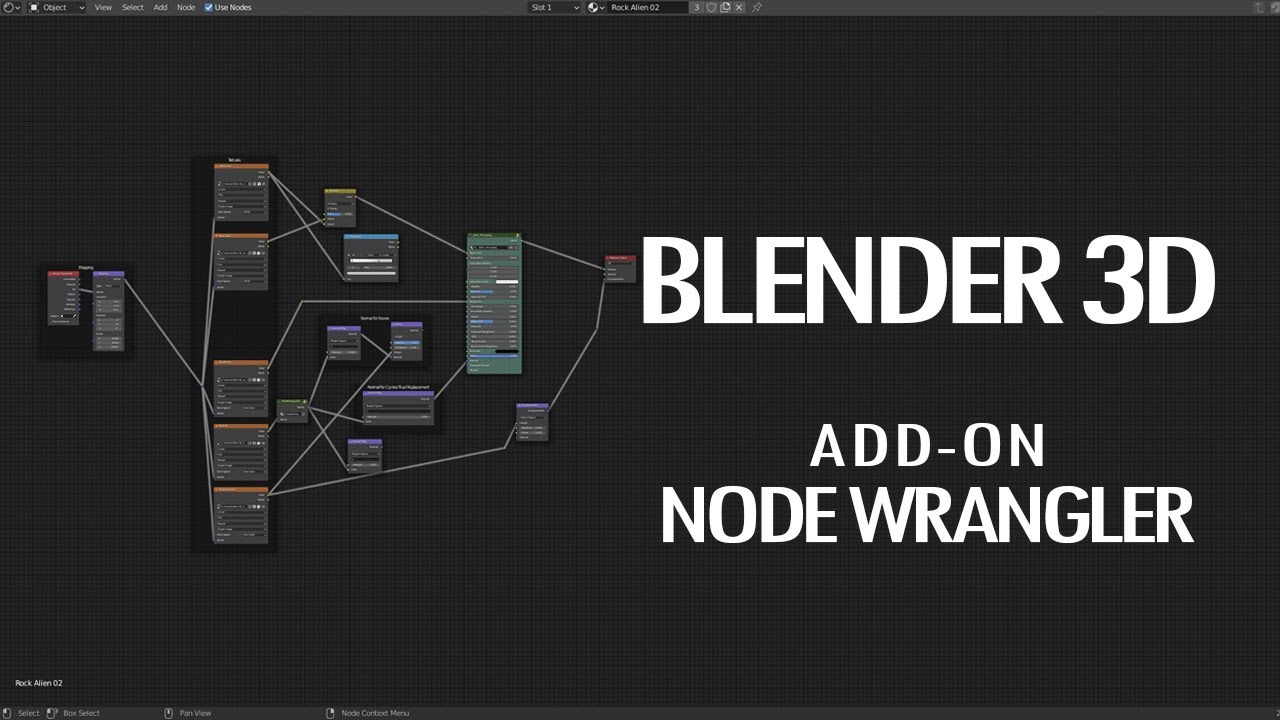Image resolution: width=1280 pixels, height=720 pixels.
Task: Toggle the pin node tree icon
Action: [757, 7]
